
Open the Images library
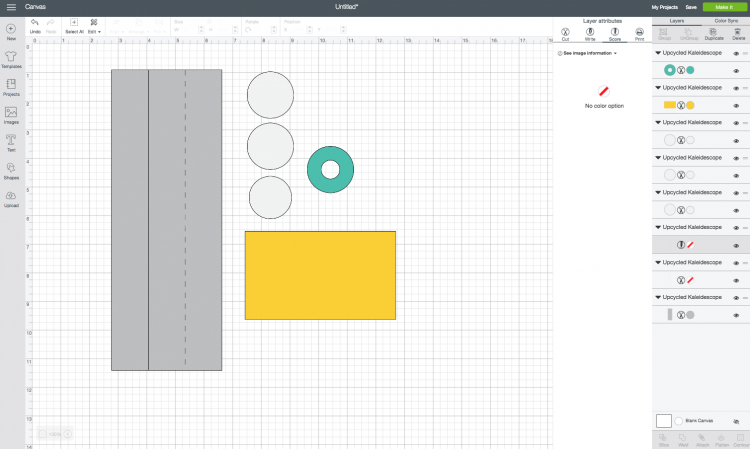click(11, 115)
